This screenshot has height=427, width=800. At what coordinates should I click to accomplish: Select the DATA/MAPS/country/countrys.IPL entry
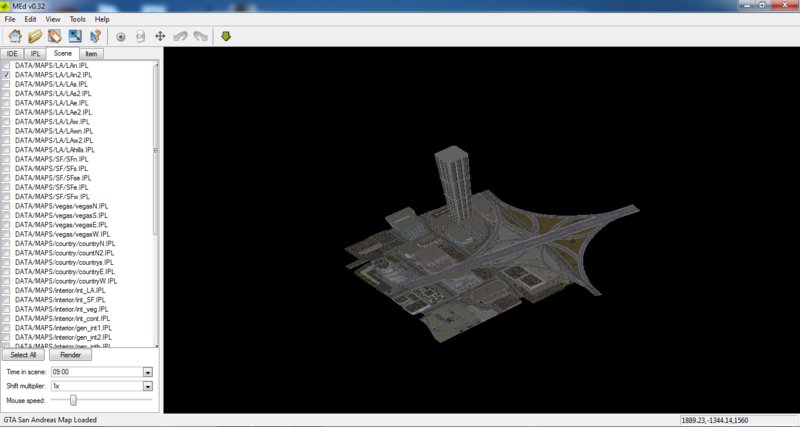click(64, 262)
